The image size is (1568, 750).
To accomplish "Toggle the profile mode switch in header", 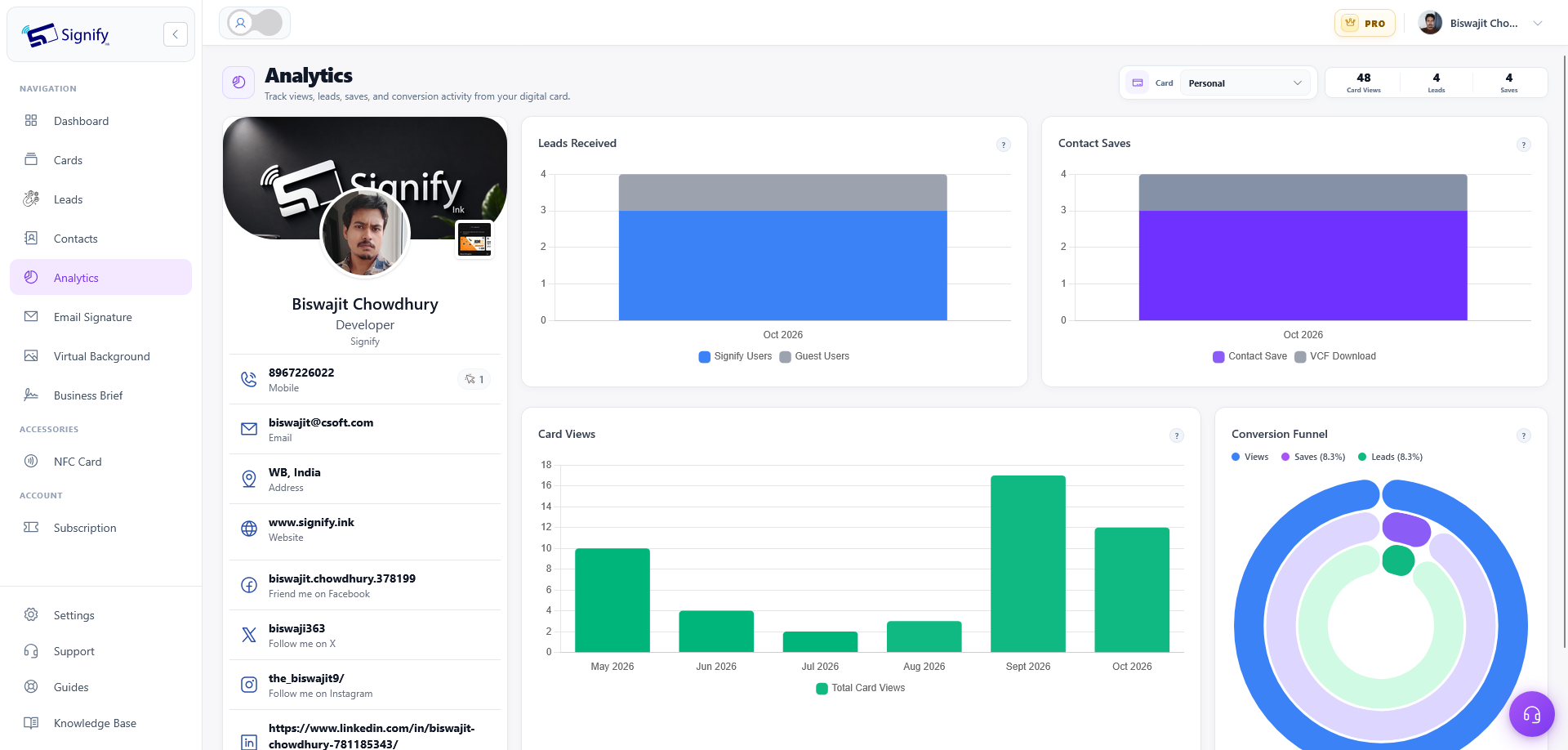I will tap(255, 23).
